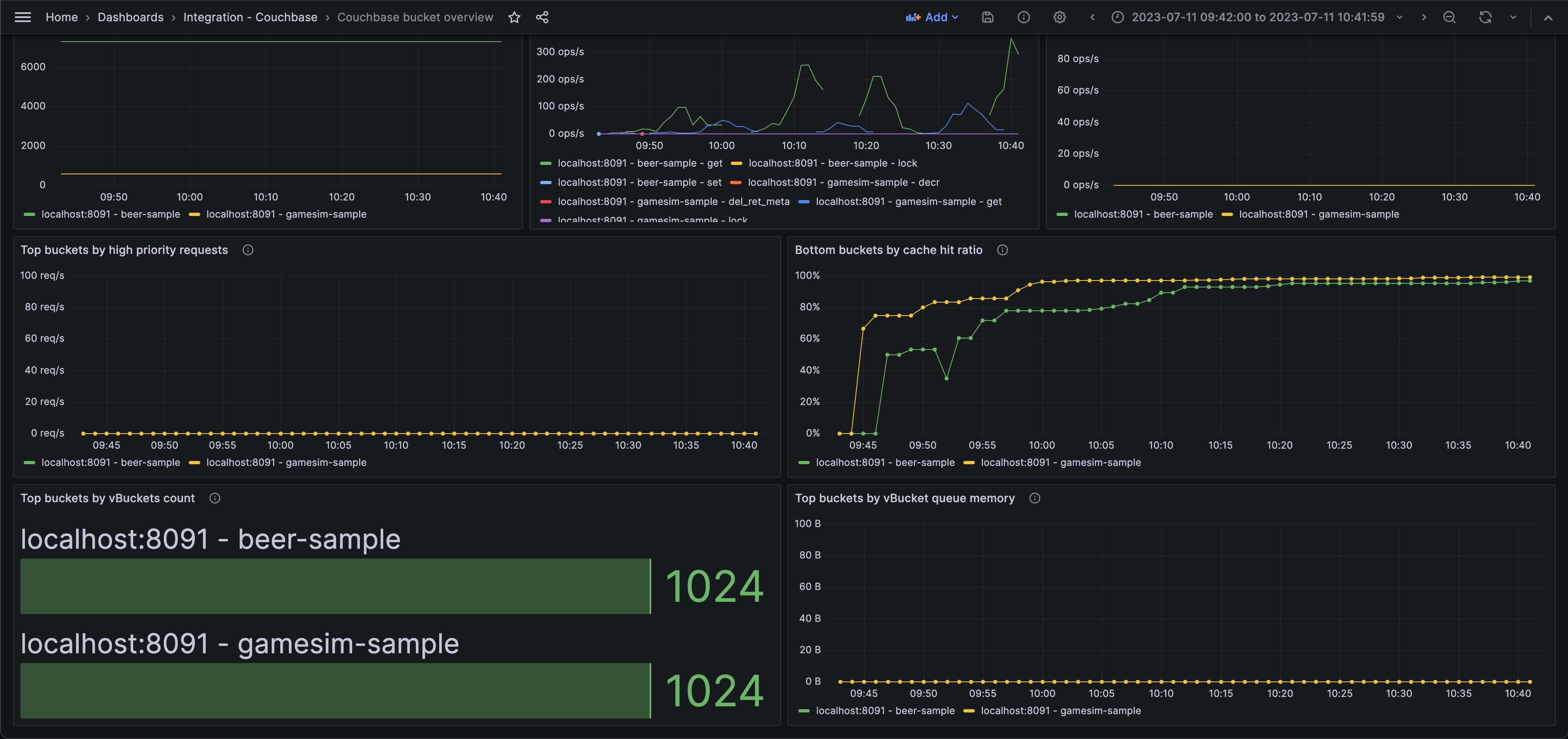
Task: Open the time range picker dropdown
Action: tap(1258, 17)
